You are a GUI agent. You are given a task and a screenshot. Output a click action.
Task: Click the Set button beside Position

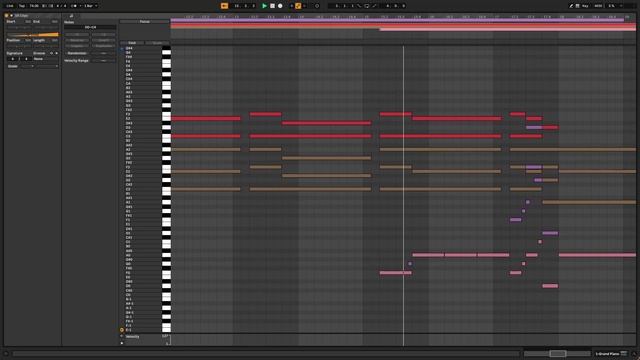point(28,40)
